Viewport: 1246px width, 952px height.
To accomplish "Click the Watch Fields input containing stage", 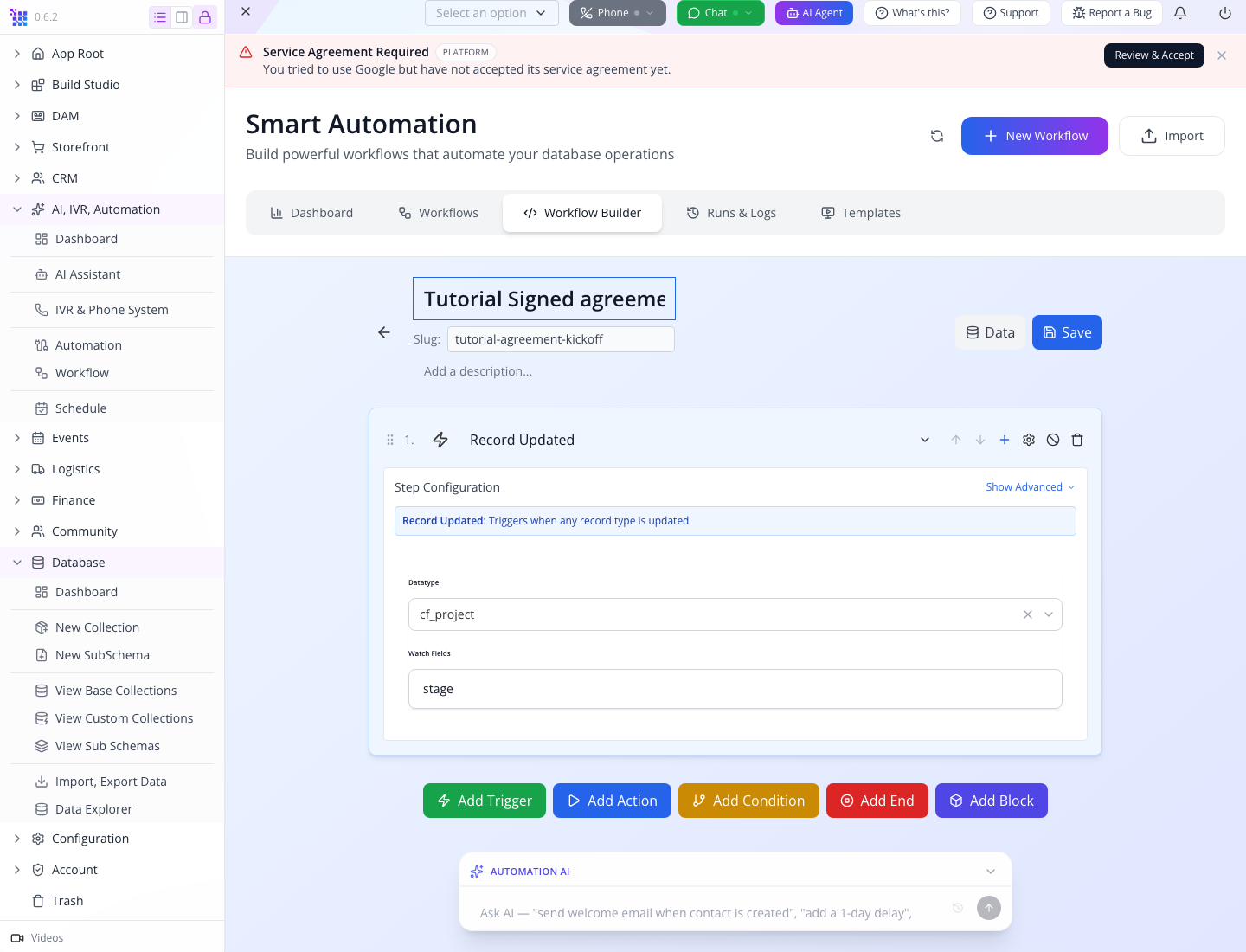I will (735, 689).
